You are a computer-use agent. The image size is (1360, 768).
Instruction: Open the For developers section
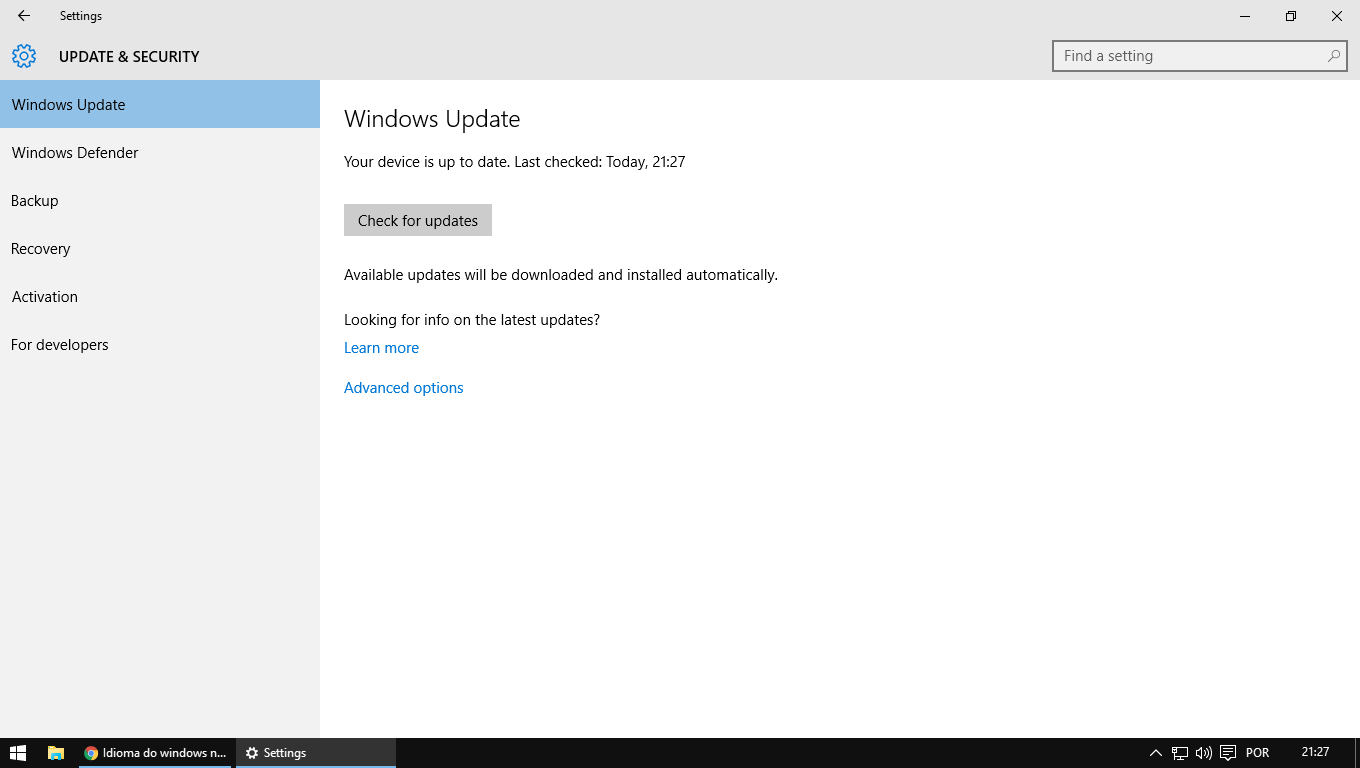pos(160,344)
